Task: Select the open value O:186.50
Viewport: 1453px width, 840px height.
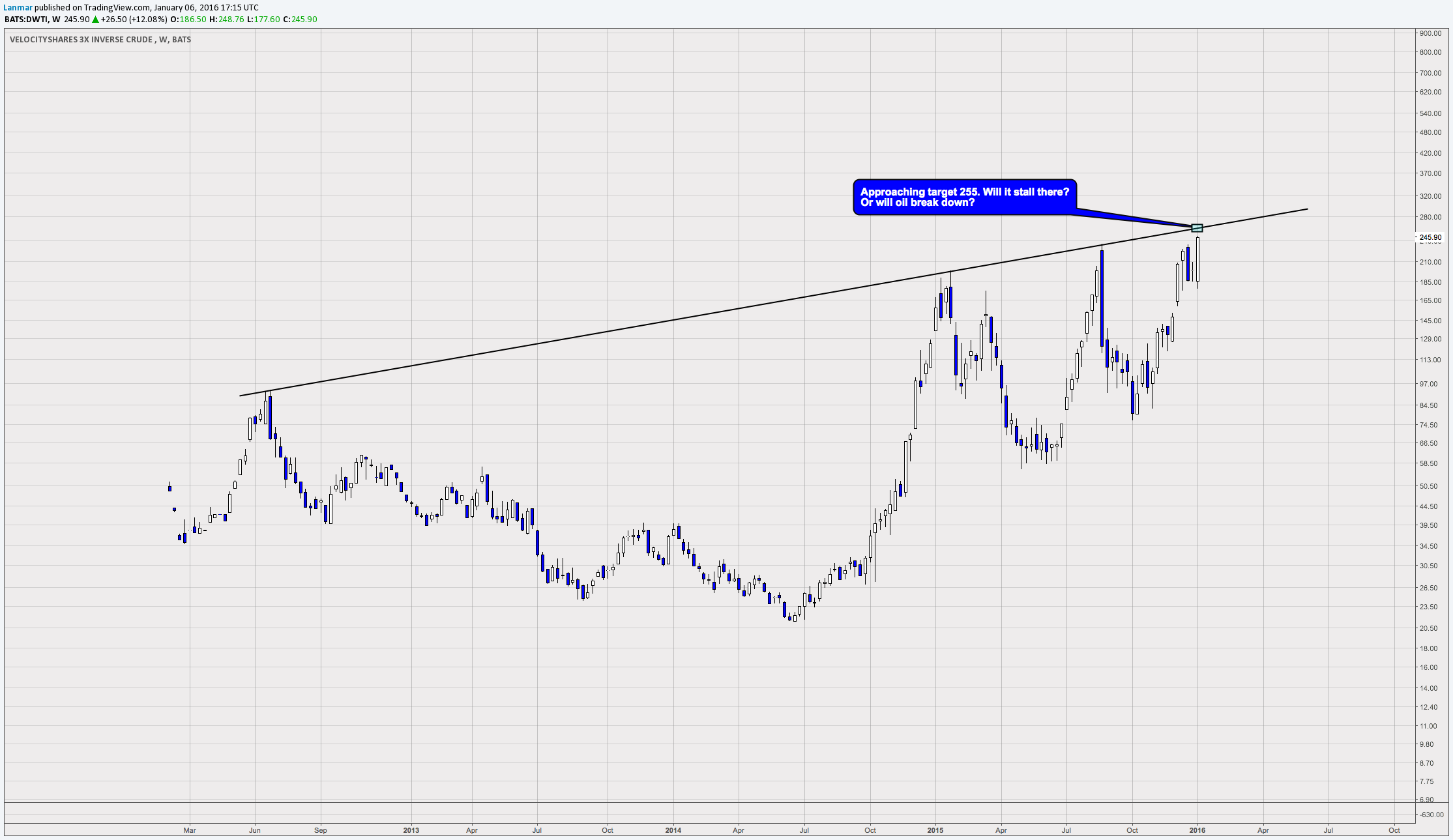Action: click(x=188, y=20)
